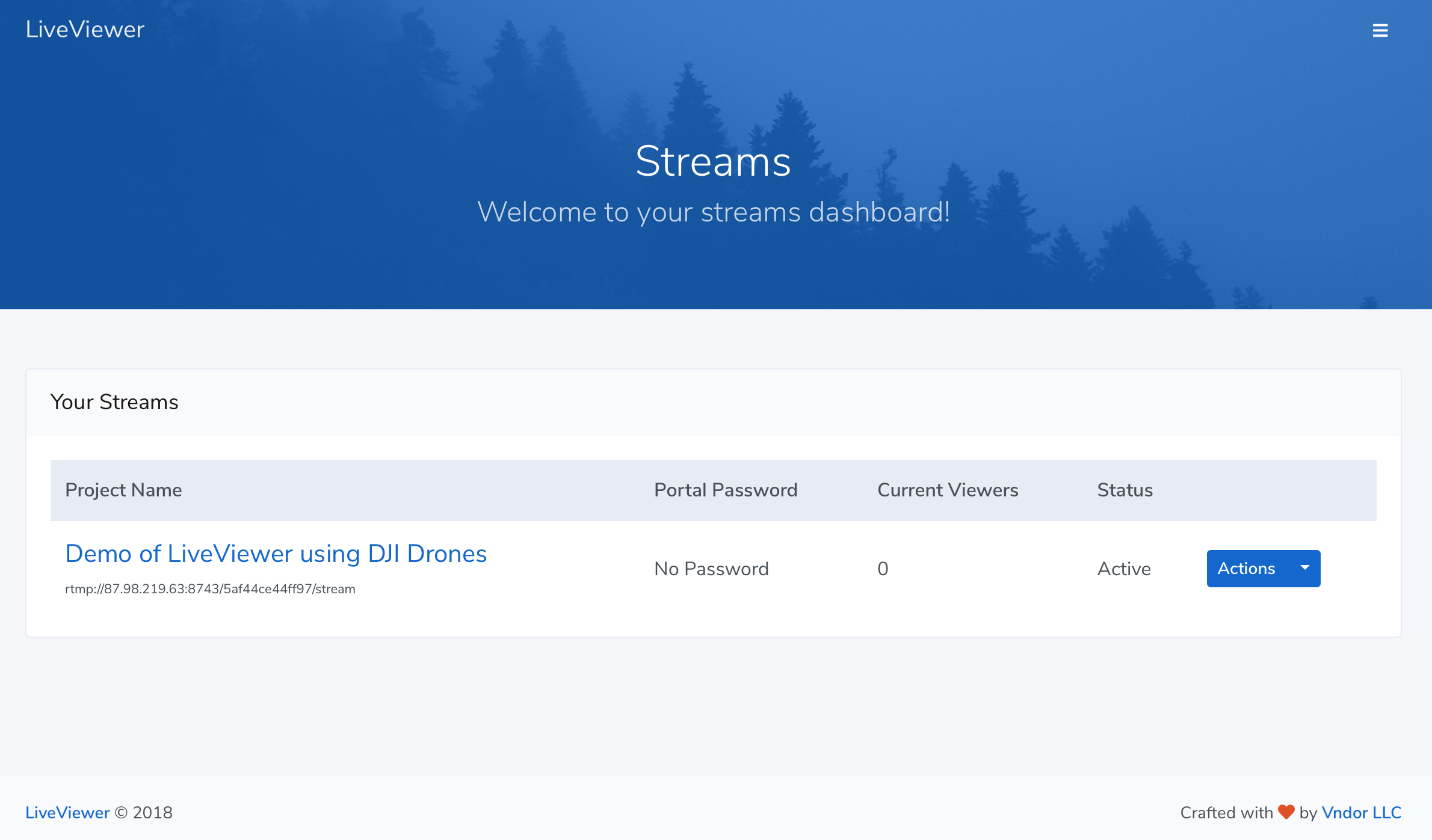Click the current viewers count of 0
Image resolution: width=1432 pixels, height=840 pixels.
click(882, 568)
